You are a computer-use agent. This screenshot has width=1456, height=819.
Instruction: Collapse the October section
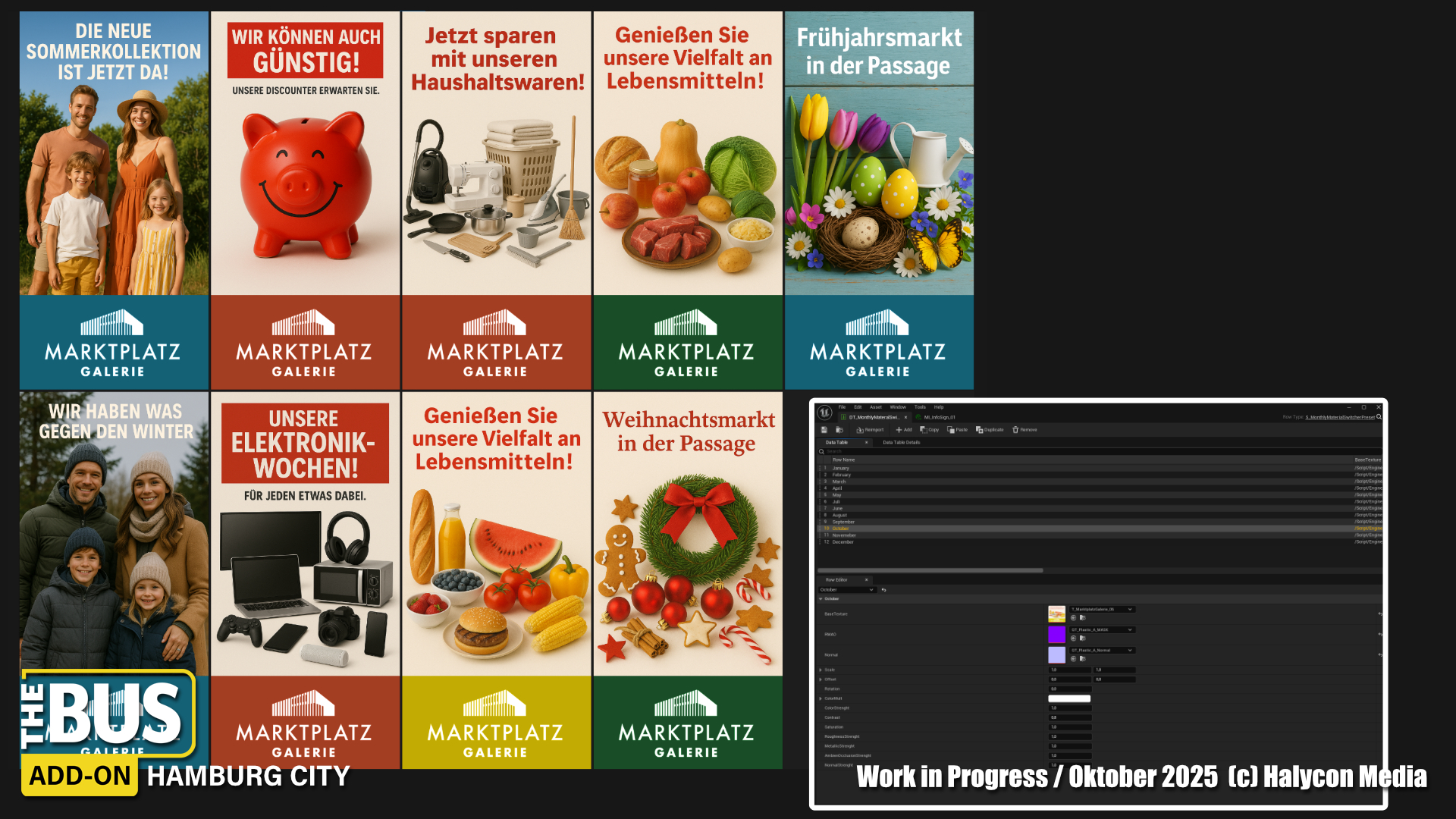821,599
